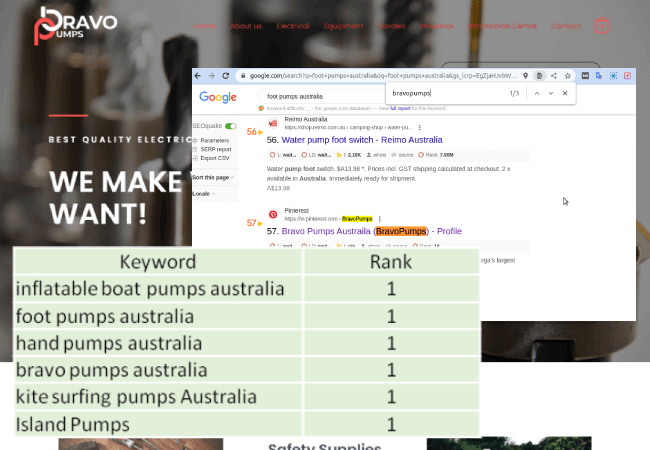The width and height of the screenshot is (650, 450).
Task: Click the padlock site info icon
Action: point(243,76)
